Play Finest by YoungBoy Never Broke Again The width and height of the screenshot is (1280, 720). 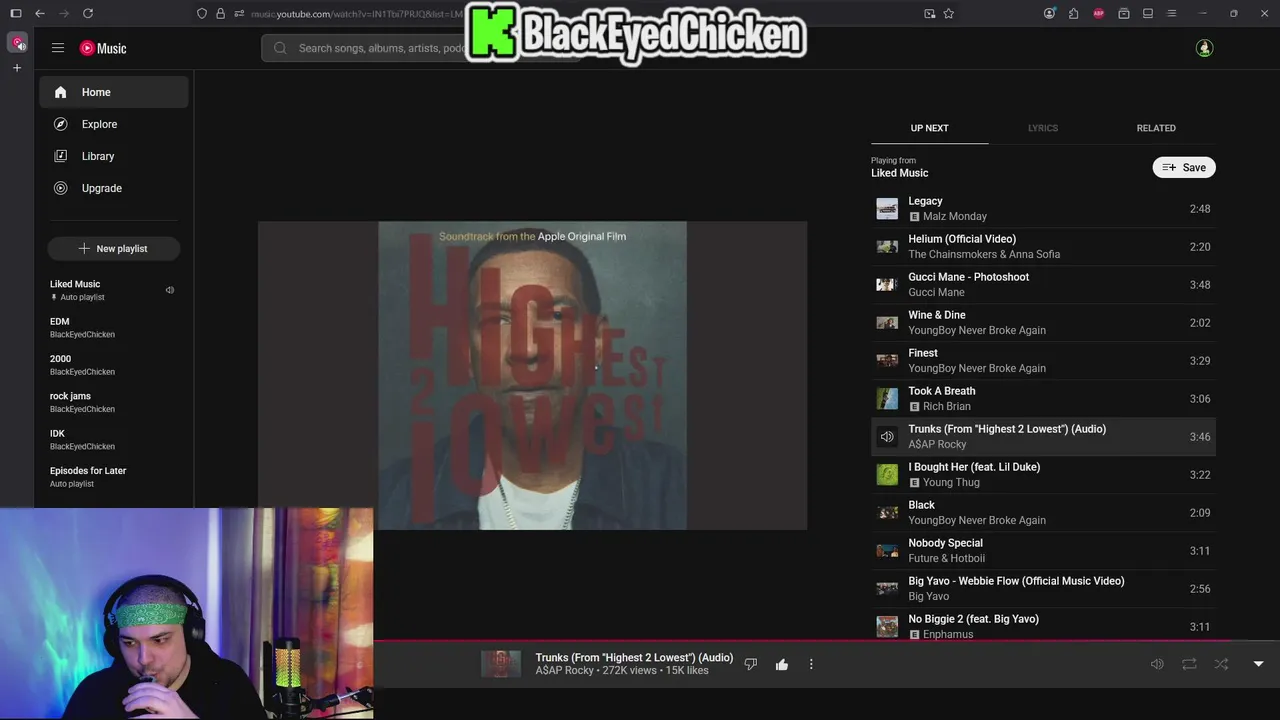1043,360
